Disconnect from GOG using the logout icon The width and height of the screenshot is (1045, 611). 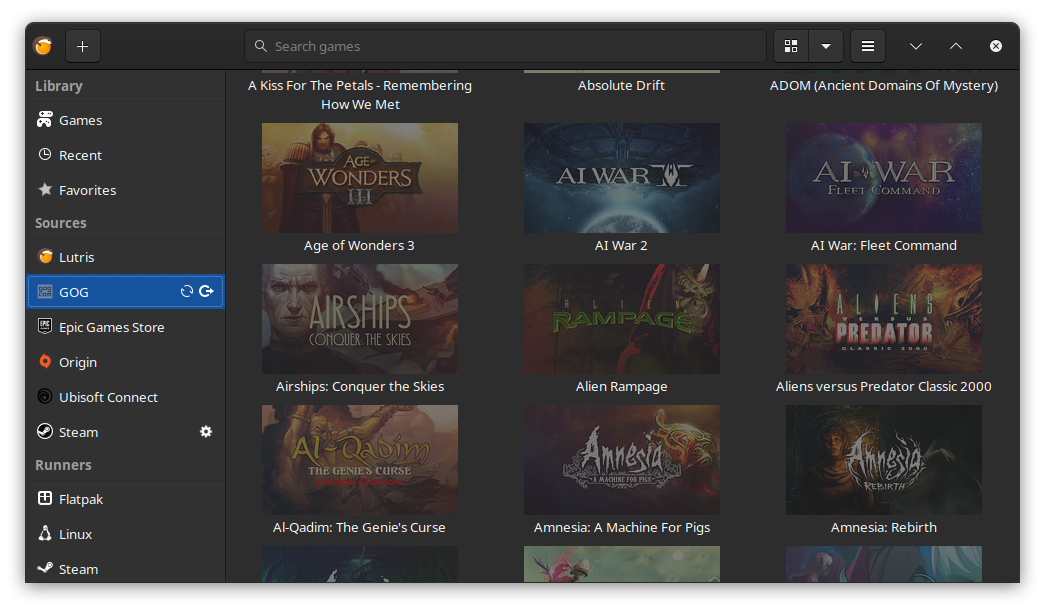click(206, 292)
